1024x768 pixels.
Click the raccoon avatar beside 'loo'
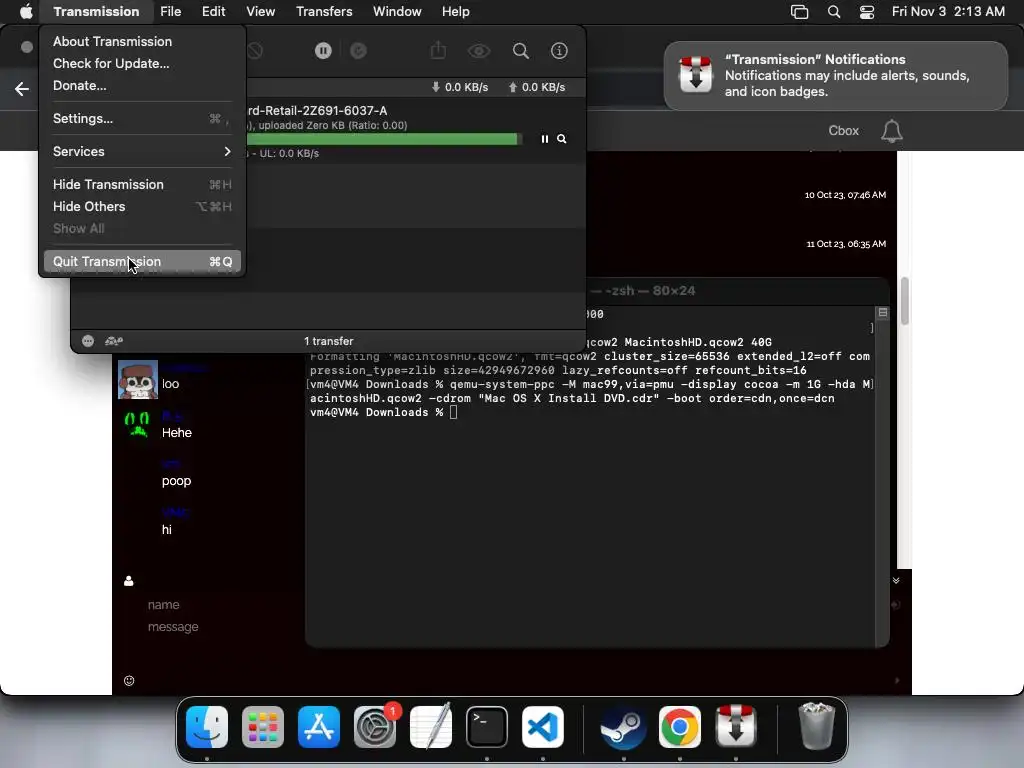tap(138, 379)
